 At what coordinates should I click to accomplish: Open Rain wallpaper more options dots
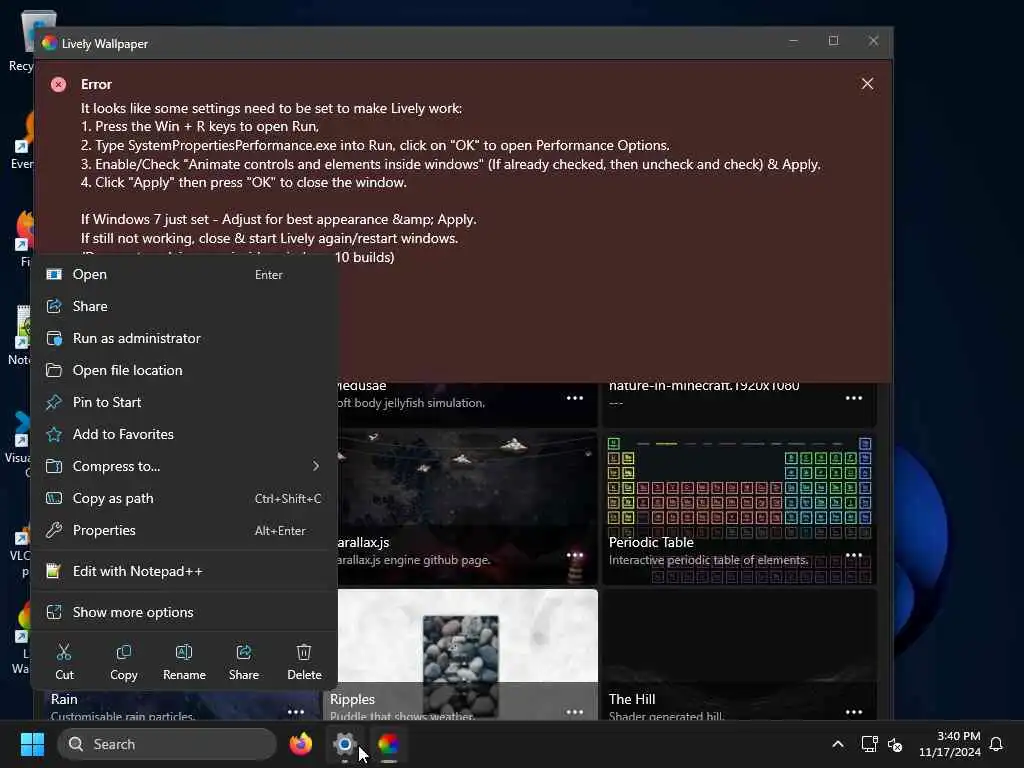coord(296,711)
